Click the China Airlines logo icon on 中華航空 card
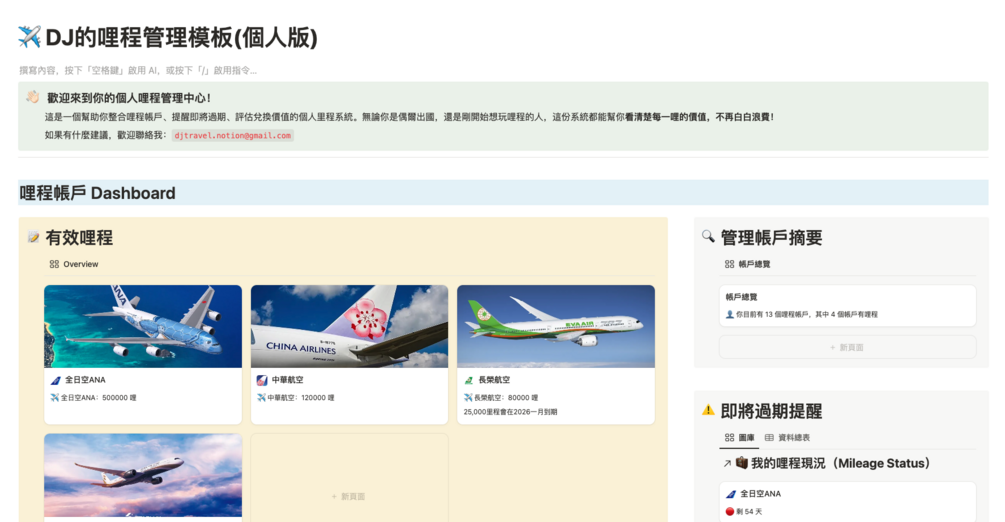1005x522 pixels. click(x=262, y=380)
